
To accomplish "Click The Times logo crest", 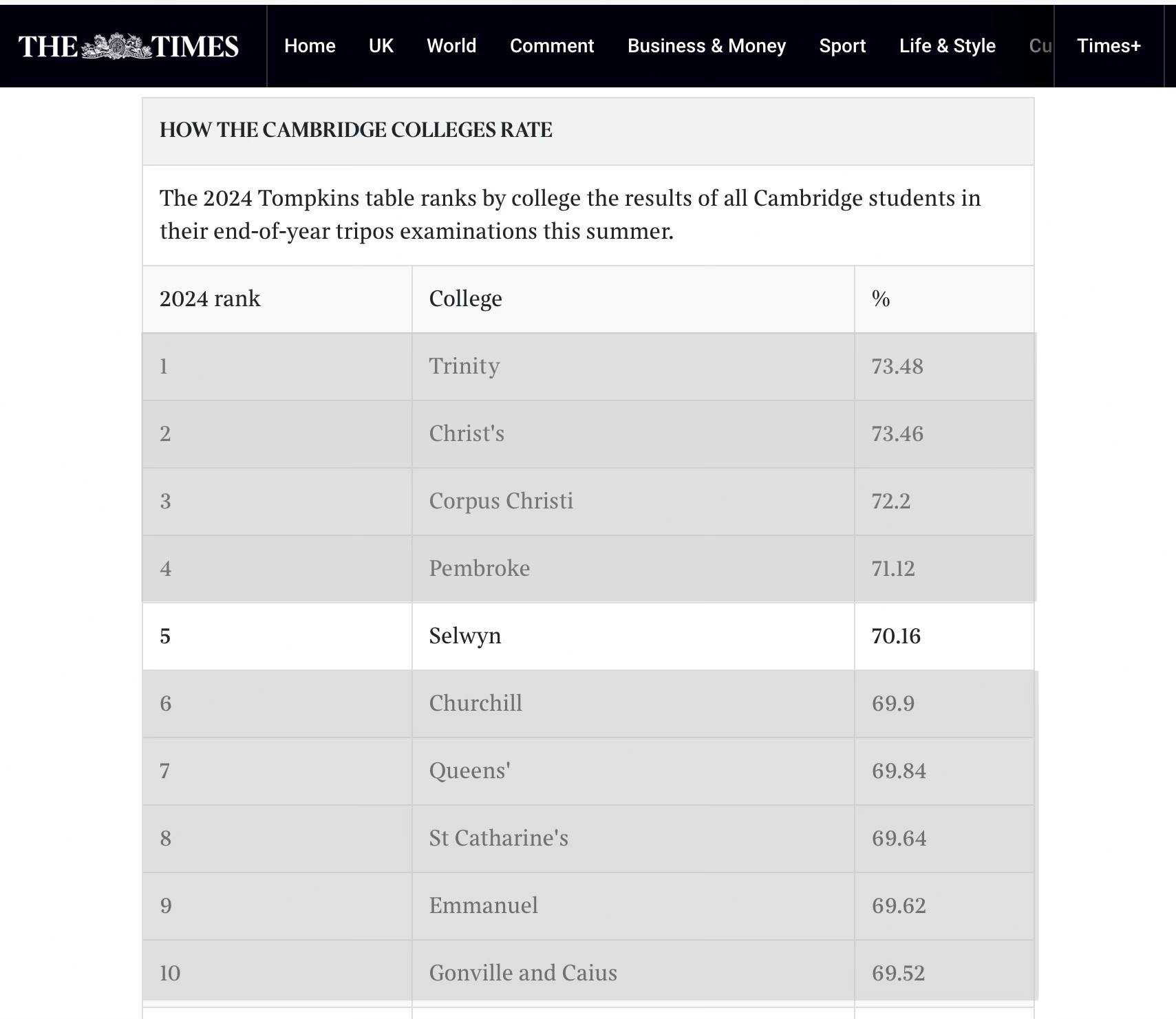I will pos(116,46).
